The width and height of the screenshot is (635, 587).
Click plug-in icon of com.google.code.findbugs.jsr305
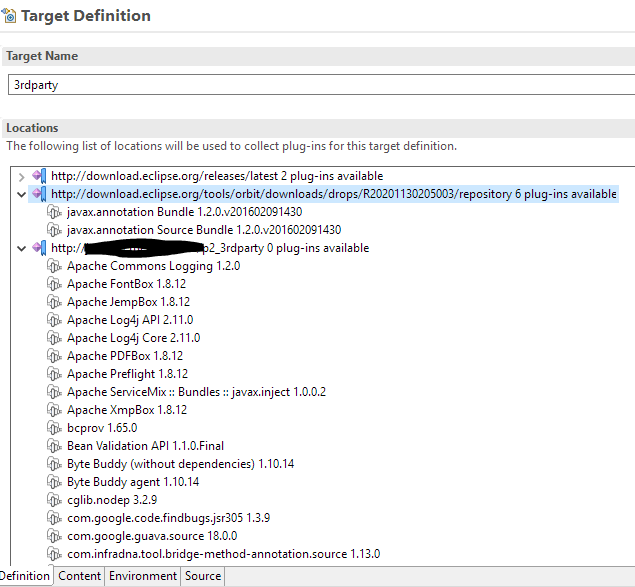coord(54,518)
